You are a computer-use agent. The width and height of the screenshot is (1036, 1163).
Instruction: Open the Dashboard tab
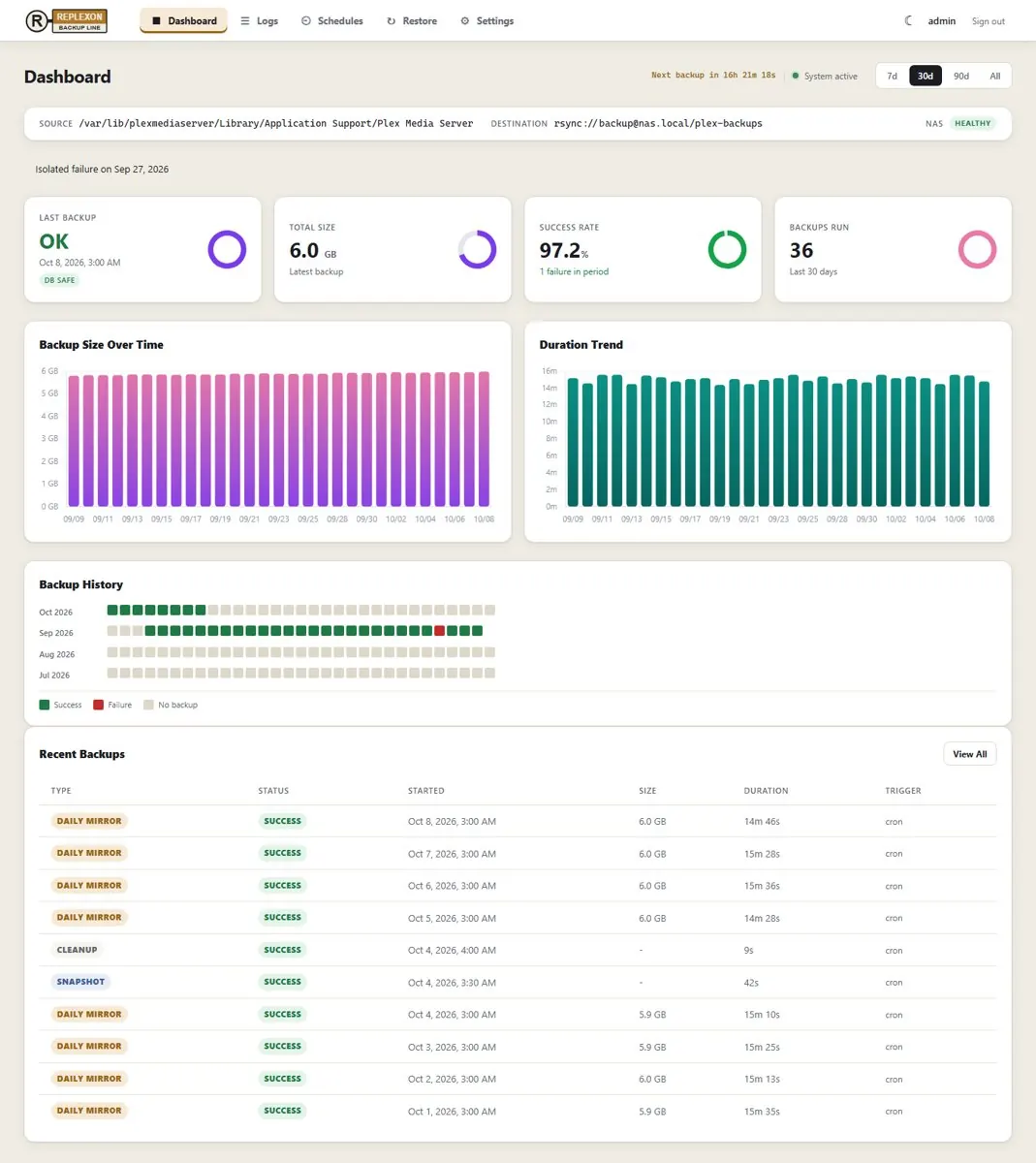click(183, 20)
